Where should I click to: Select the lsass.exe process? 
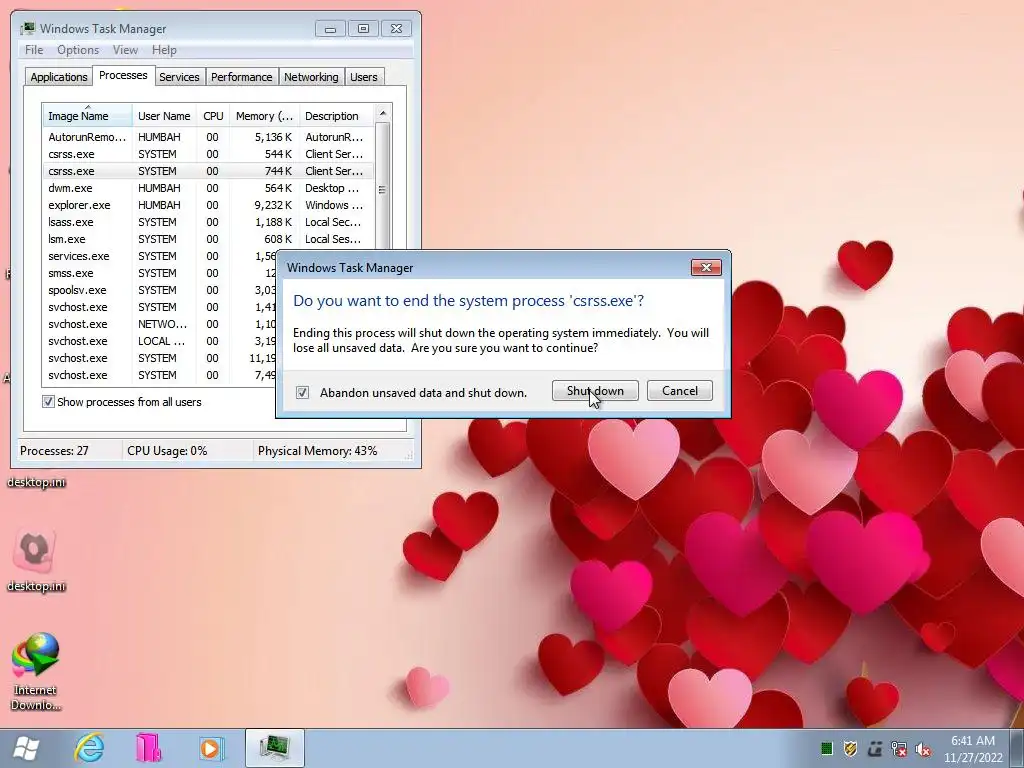(208, 222)
